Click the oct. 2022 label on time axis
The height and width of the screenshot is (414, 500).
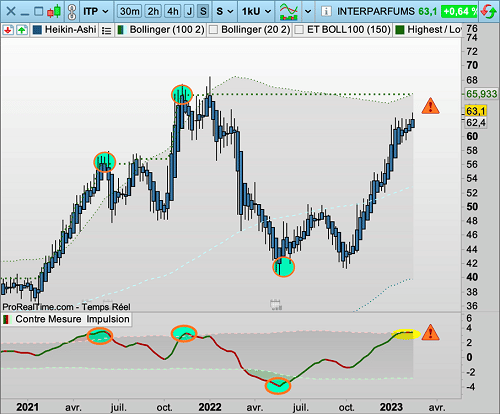click(x=346, y=408)
